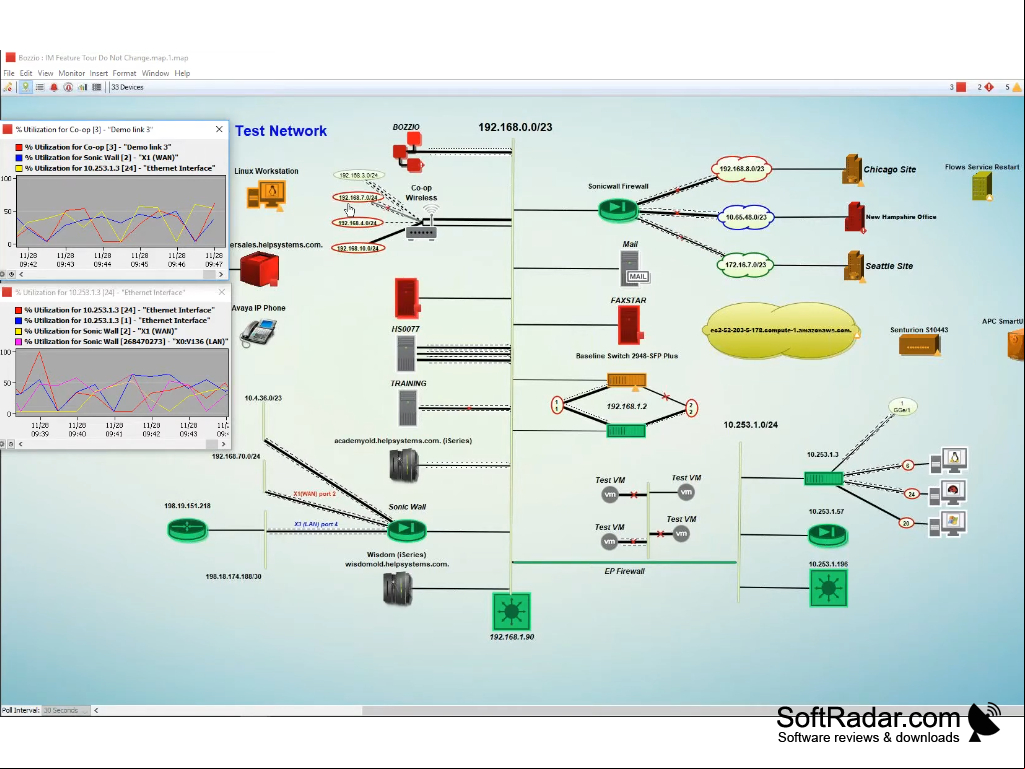Select the Sonic Wall green firewall icon

[407, 529]
